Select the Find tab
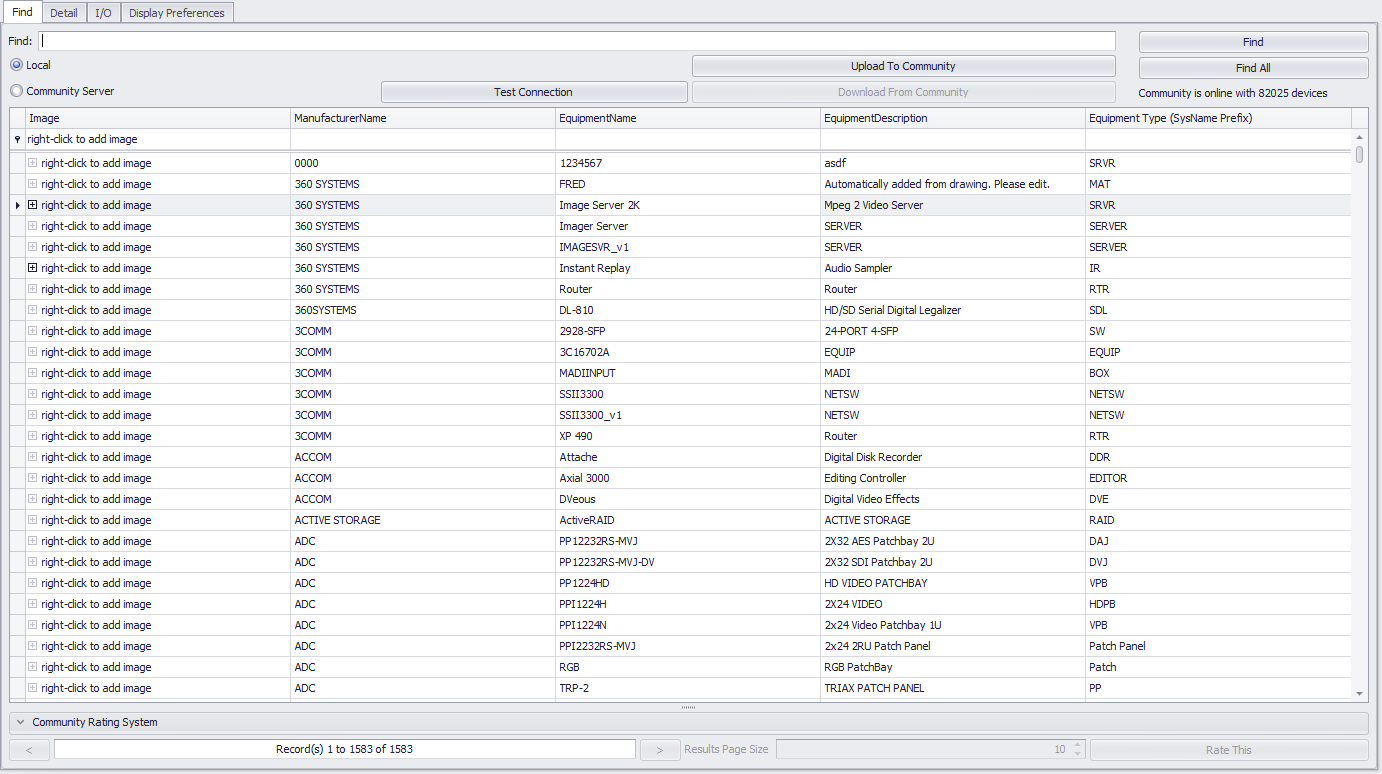This screenshot has height=774, width=1382. 22,12
